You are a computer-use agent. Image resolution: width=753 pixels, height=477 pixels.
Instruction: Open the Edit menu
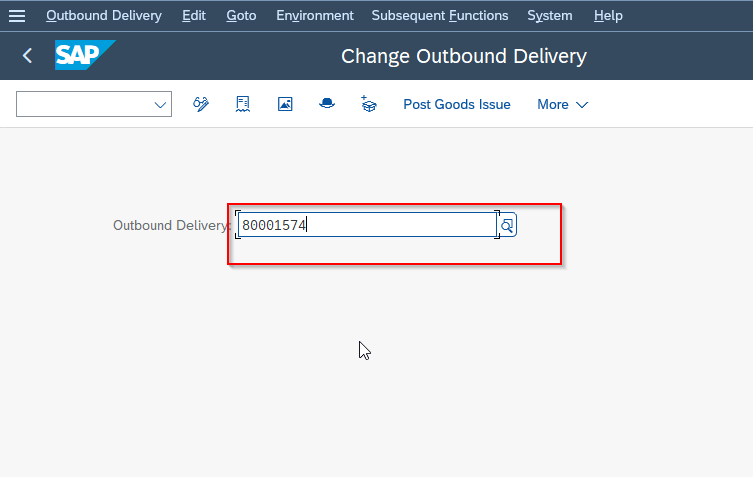coord(194,16)
